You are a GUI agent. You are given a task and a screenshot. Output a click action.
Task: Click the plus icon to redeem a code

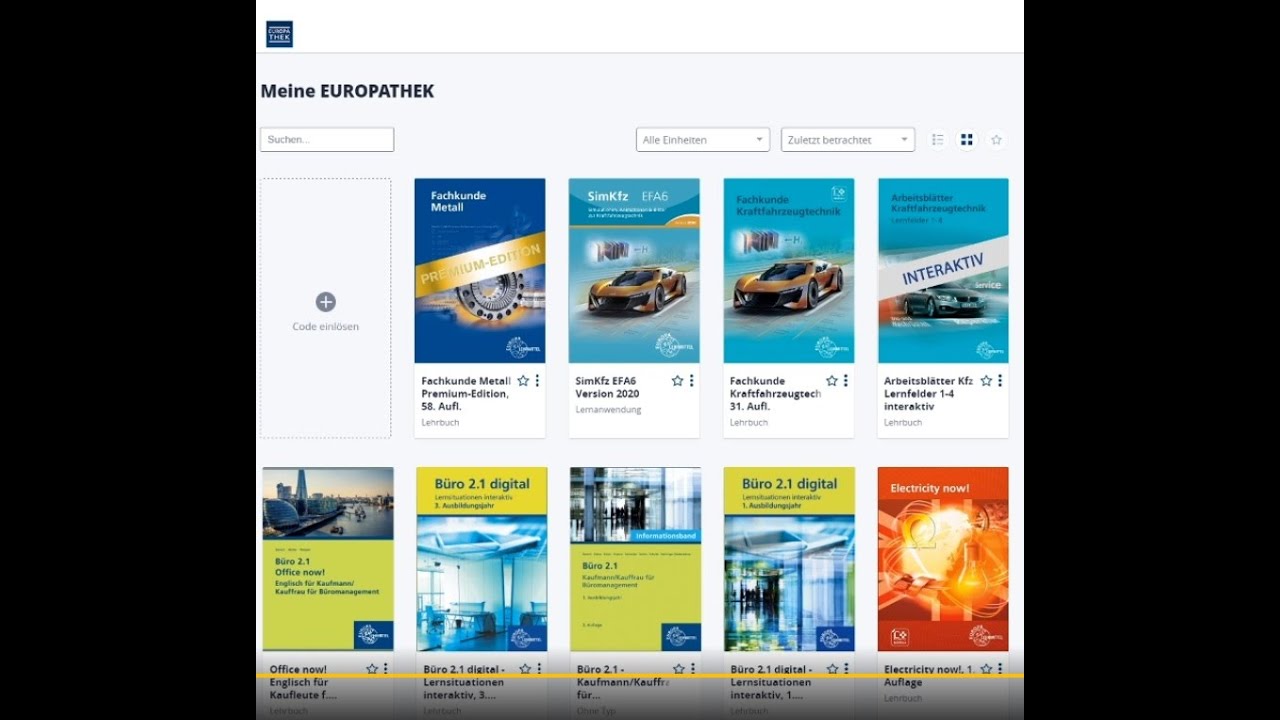click(326, 302)
